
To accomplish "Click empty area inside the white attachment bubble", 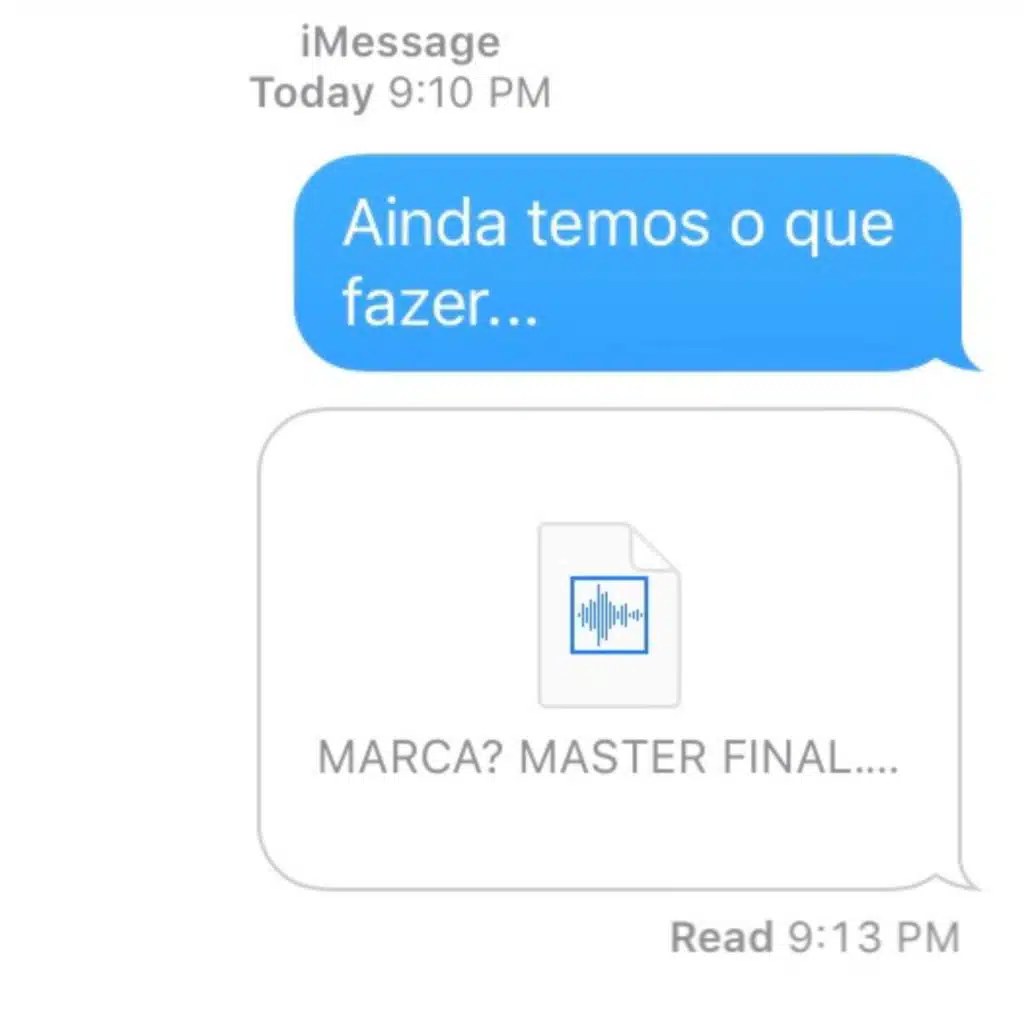I will pos(405,588).
